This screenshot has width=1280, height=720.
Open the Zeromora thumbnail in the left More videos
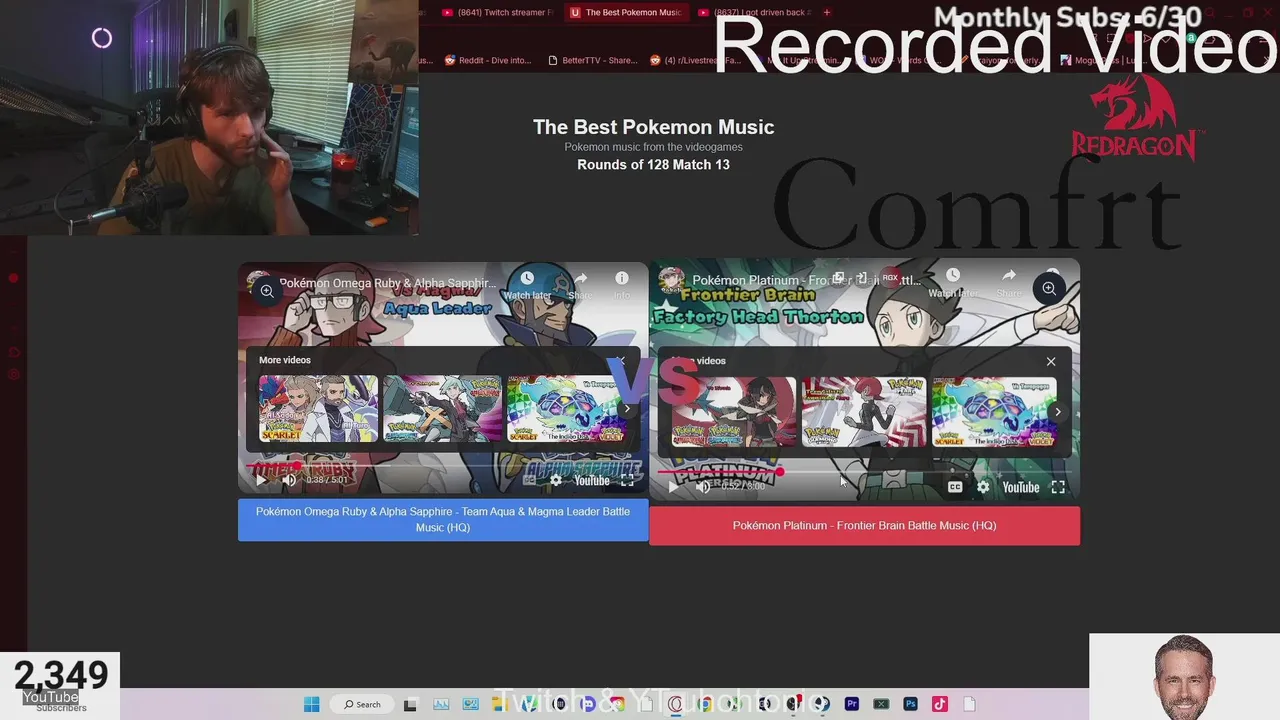coord(565,408)
